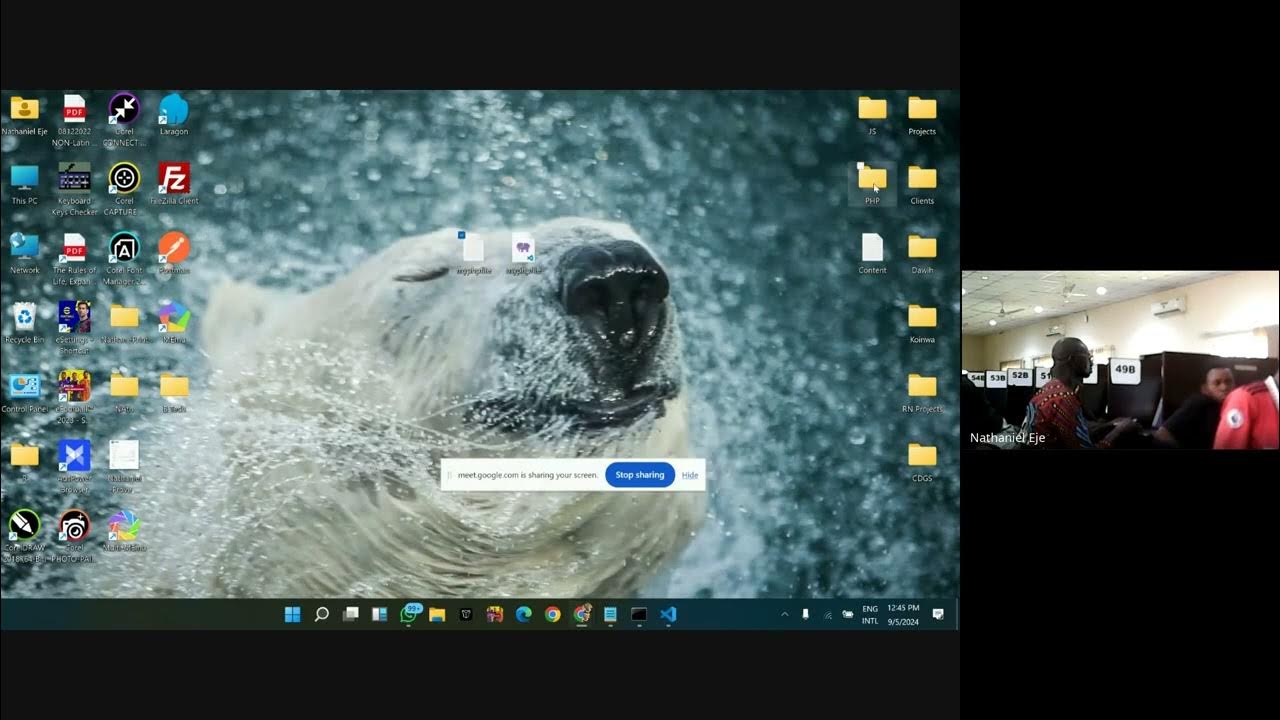The width and height of the screenshot is (1280, 720).
Task: Select the Nathaniel Eje user folder
Action: 24,115
